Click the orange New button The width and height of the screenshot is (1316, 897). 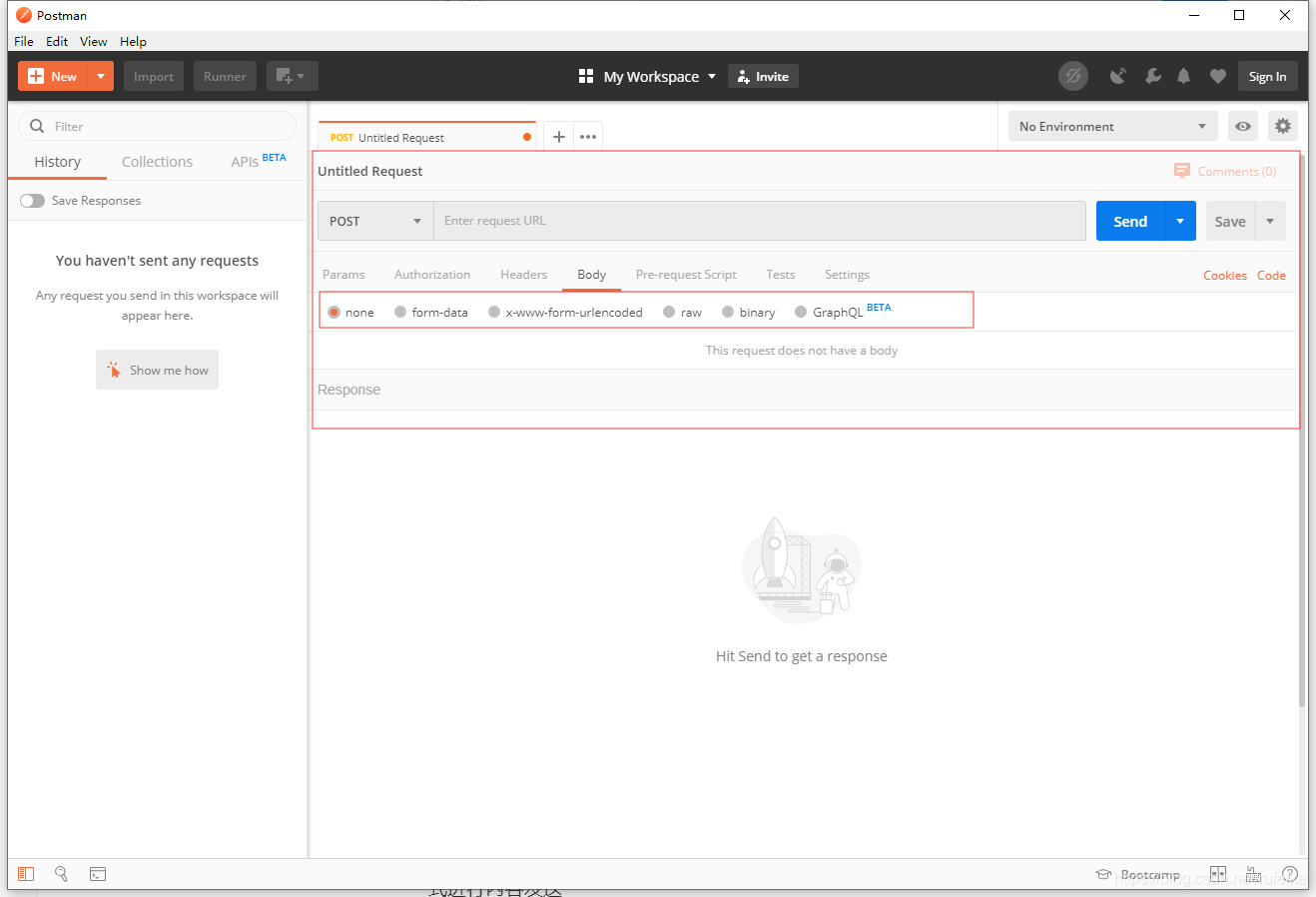click(53, 76)
